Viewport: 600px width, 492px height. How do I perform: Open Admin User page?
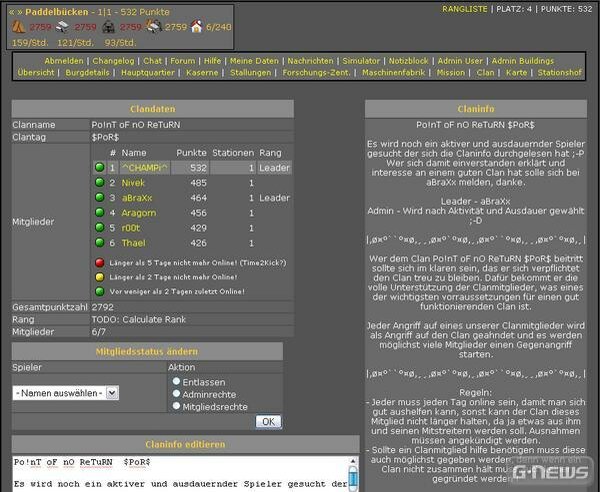point(460,61)
